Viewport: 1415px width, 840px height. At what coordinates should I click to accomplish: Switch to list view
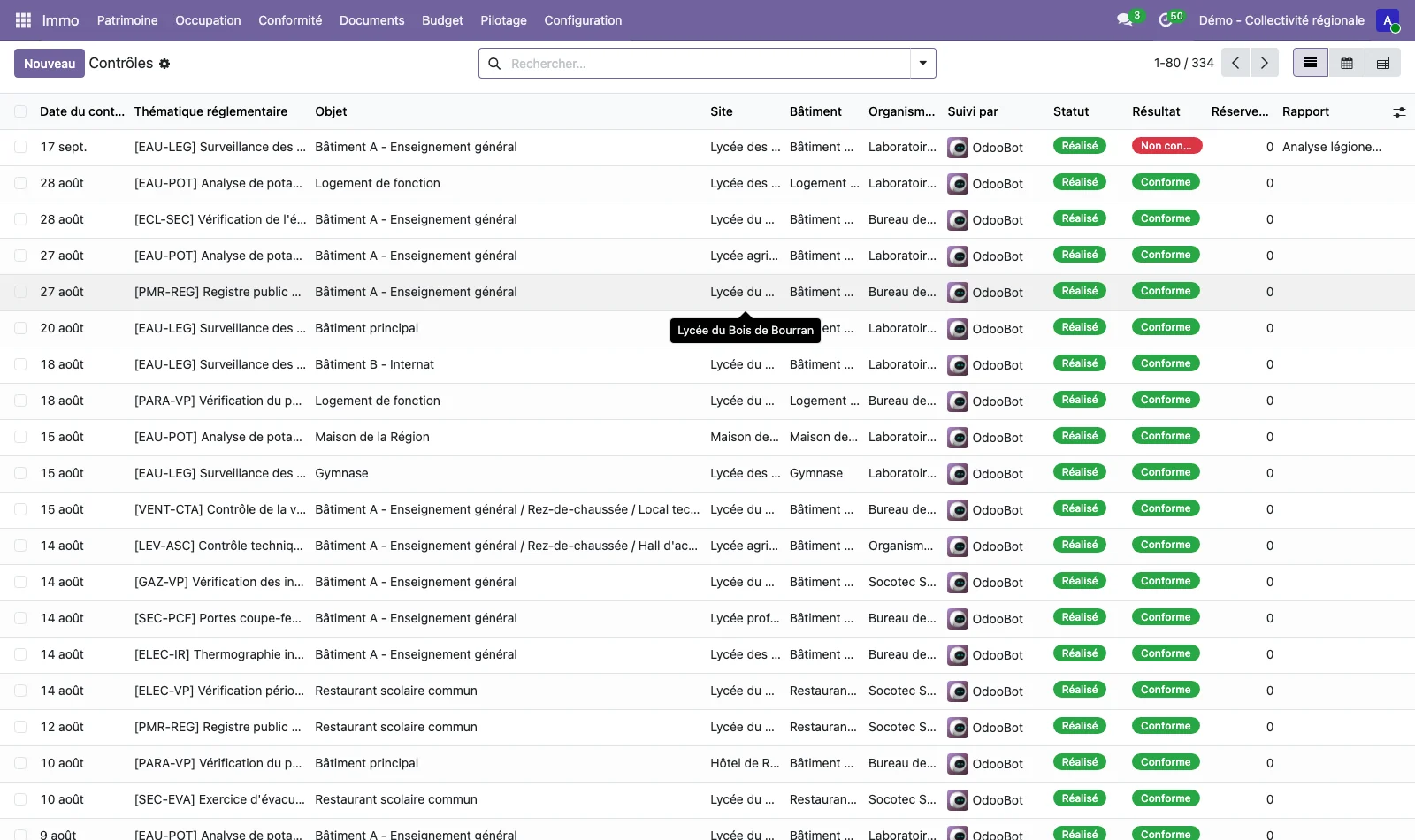1311,63
